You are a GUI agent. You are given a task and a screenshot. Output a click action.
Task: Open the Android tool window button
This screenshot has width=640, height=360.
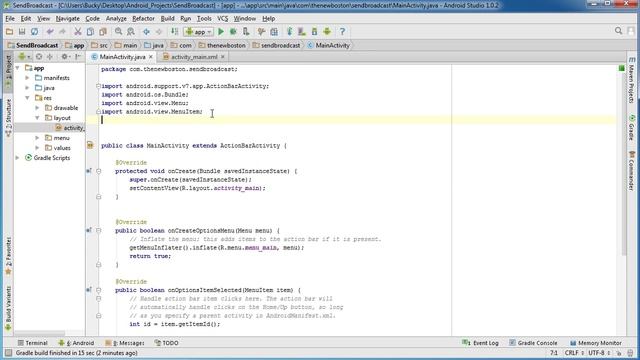click(76, 343)
